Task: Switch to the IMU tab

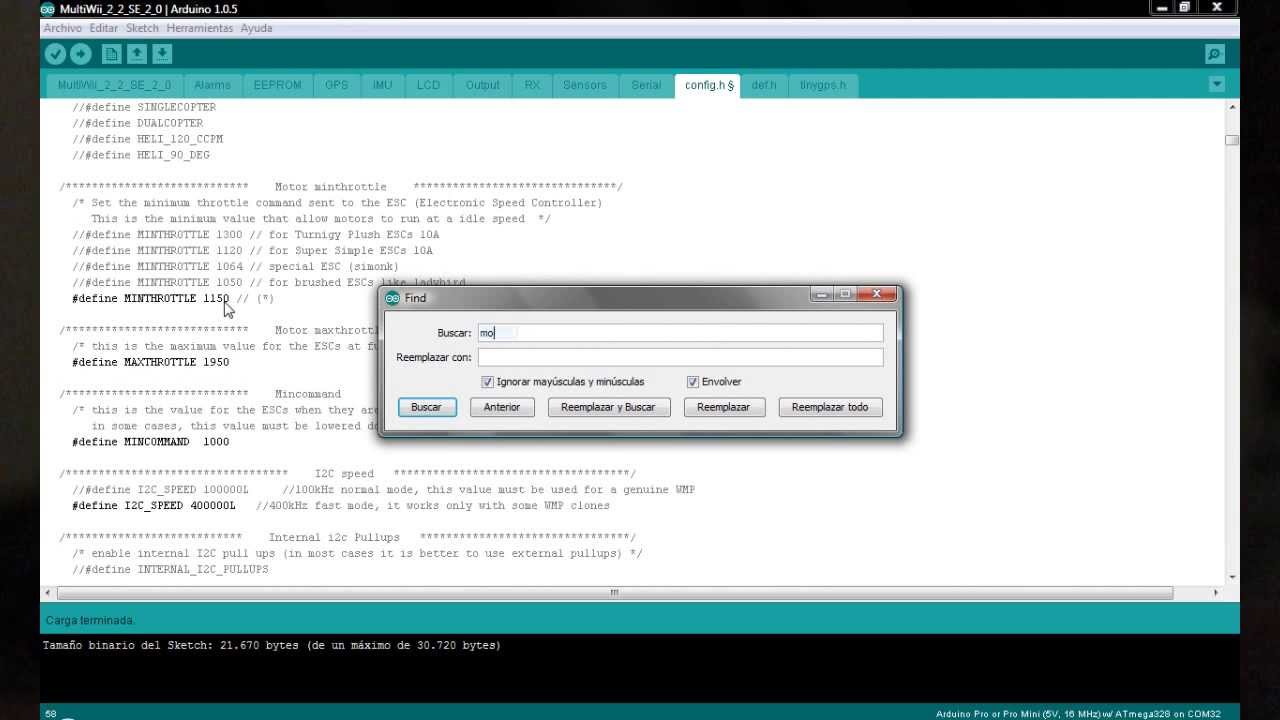Action: [x=383, y=85]
